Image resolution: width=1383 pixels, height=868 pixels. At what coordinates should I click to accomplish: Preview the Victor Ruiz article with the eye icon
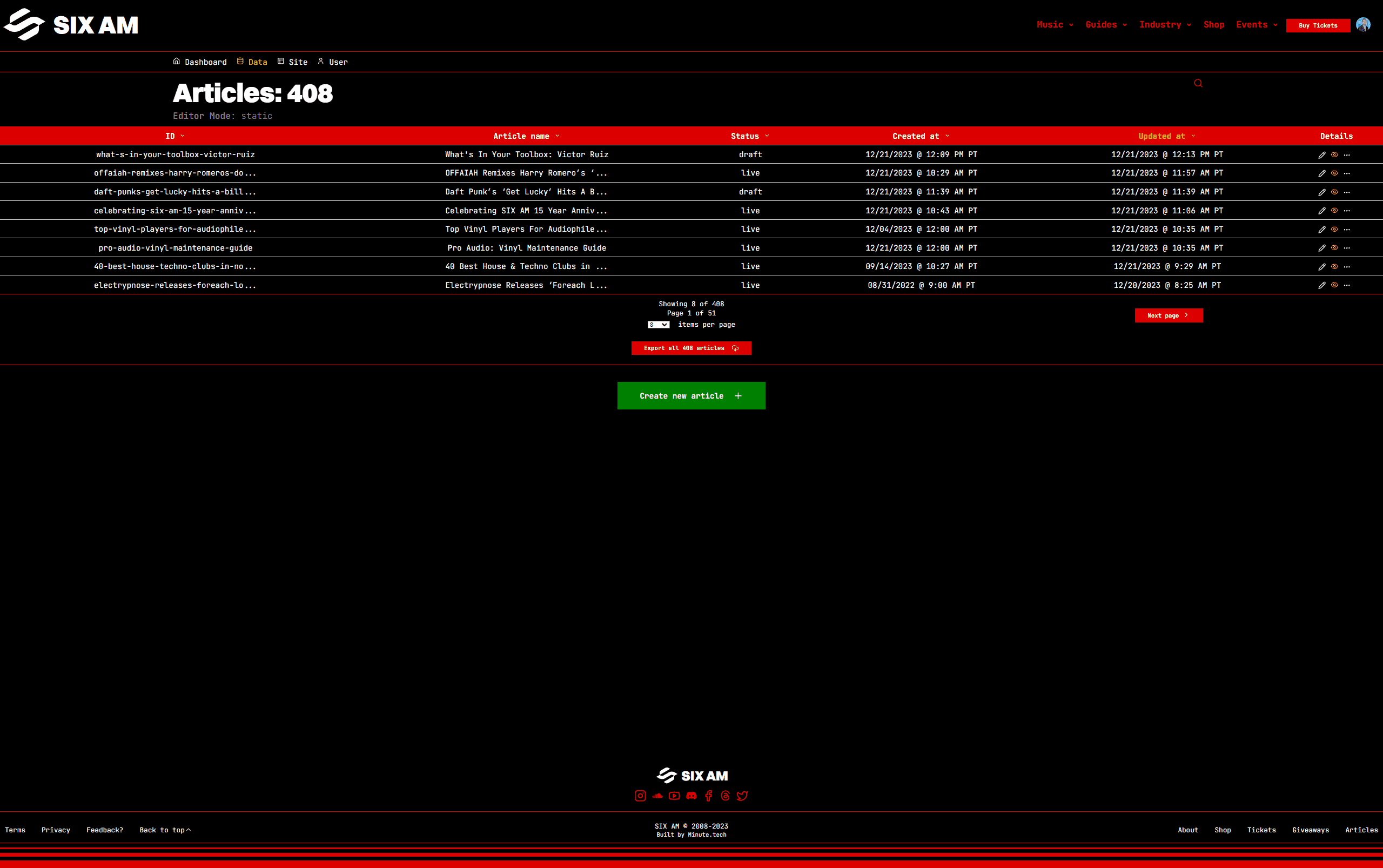(x=1334, y=155)
